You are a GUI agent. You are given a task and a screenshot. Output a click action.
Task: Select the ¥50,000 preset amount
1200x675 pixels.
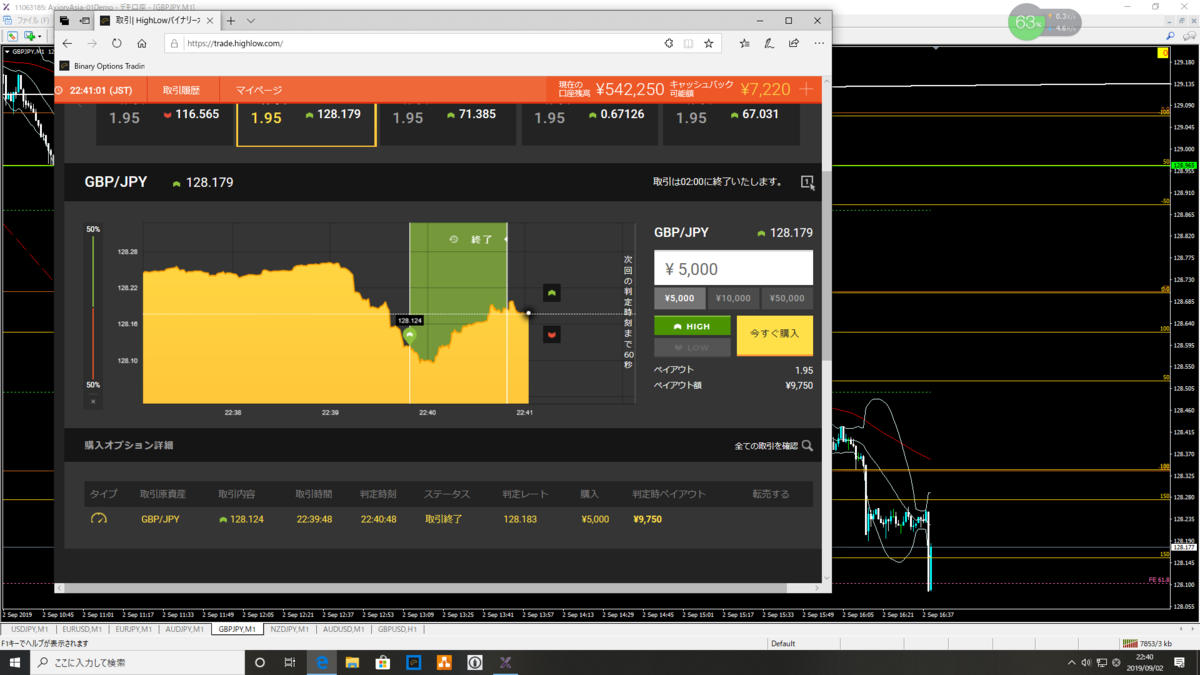click(787, 298)
